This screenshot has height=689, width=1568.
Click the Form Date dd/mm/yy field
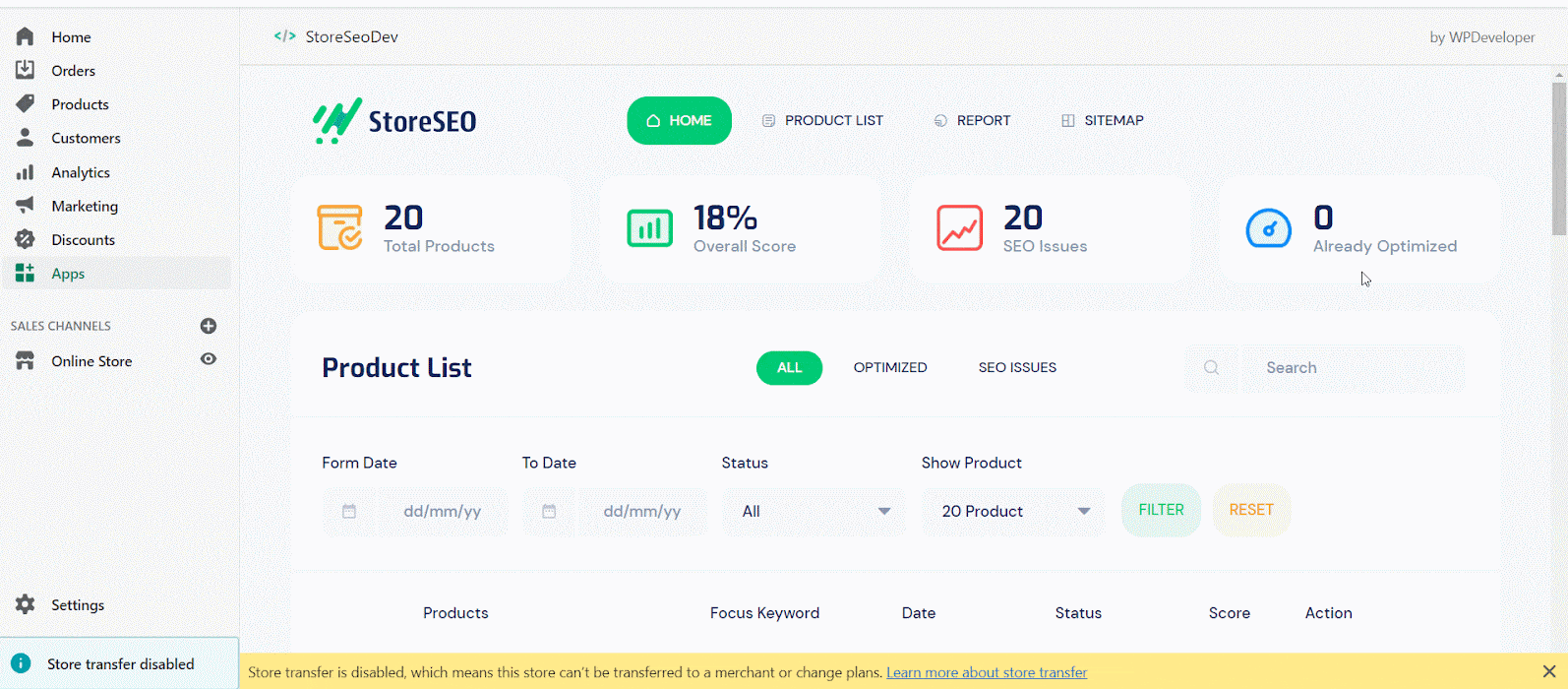point(443,511)
